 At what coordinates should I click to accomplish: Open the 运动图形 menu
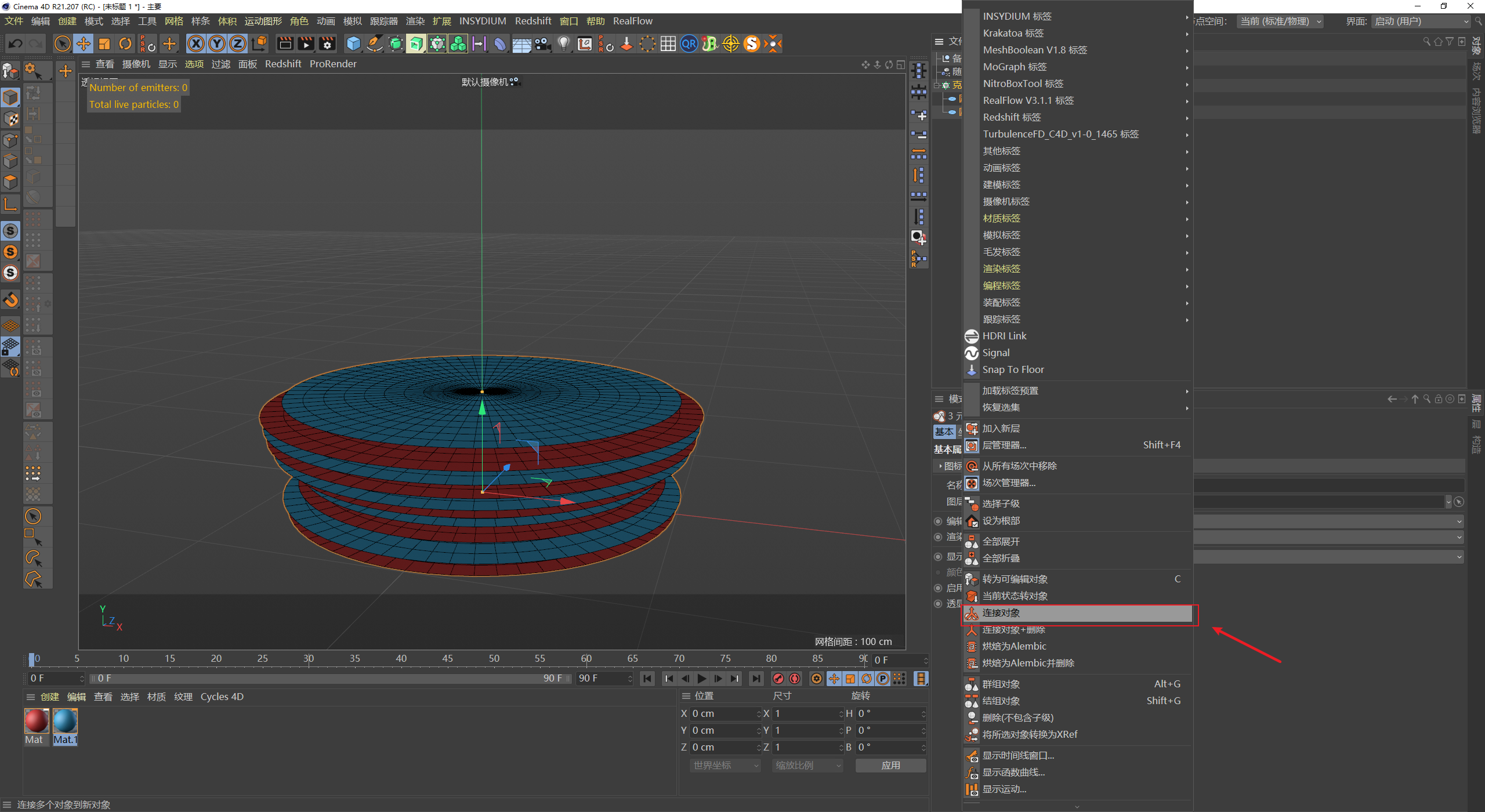tap(263, 21)
